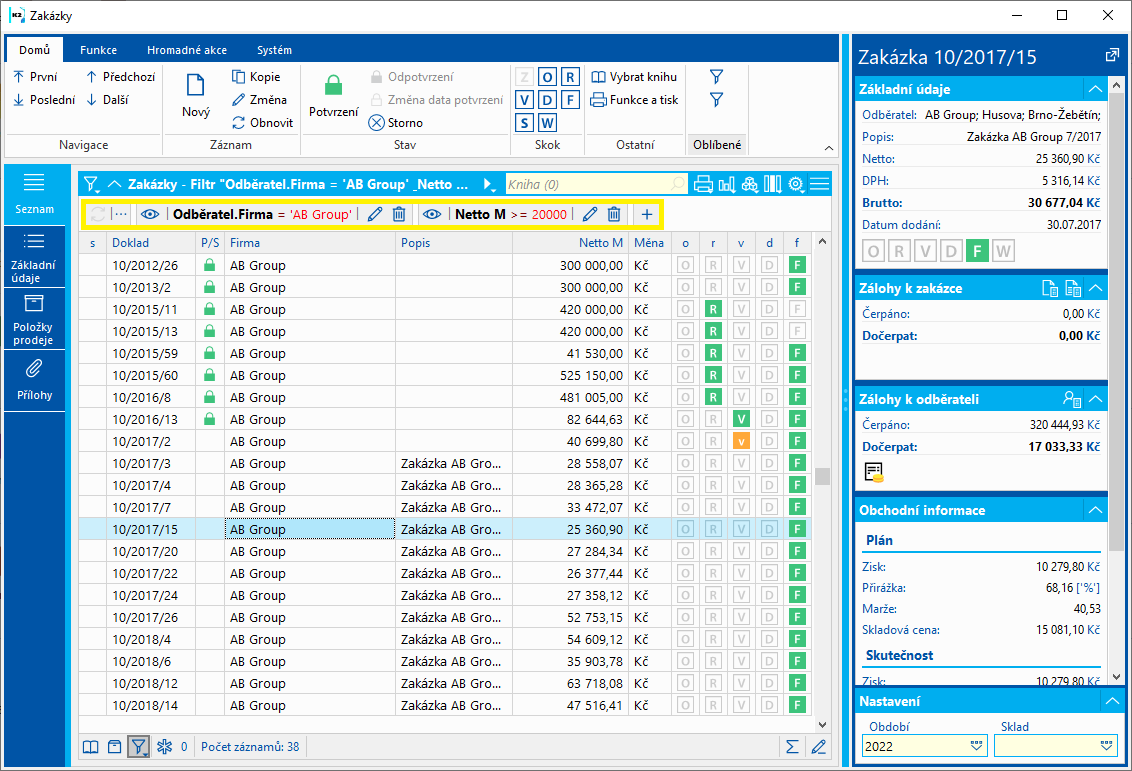
Task: Toggle the filter button in the status bar
Action: pyautogui.click(x=138, y=747)
